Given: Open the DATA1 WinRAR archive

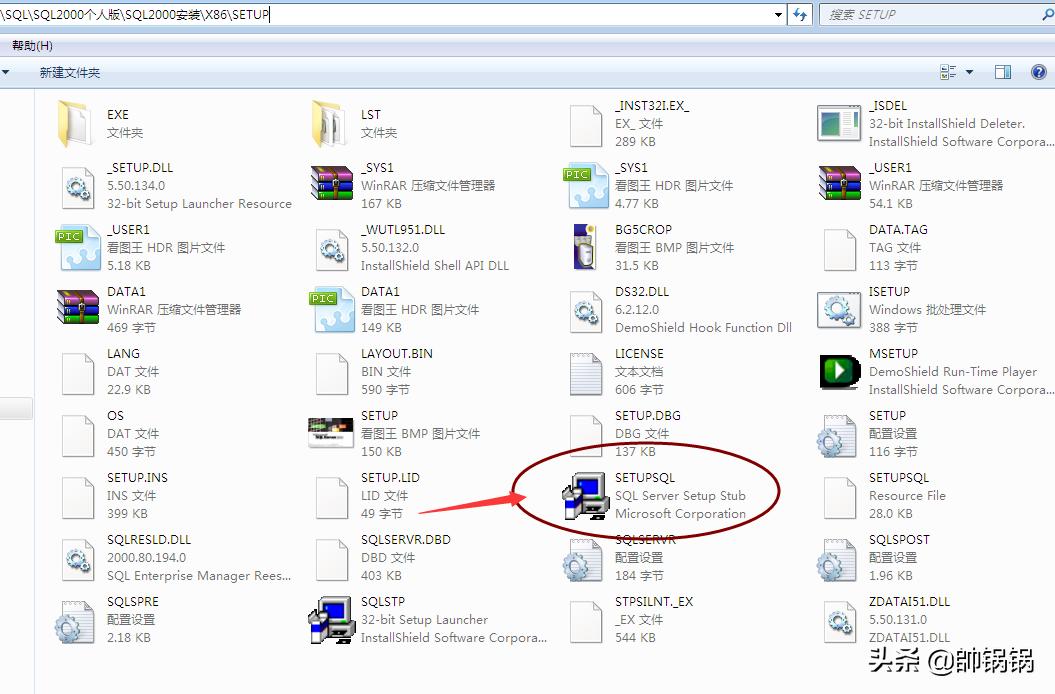Looking at the screenshot, I should tap(77, 309).
